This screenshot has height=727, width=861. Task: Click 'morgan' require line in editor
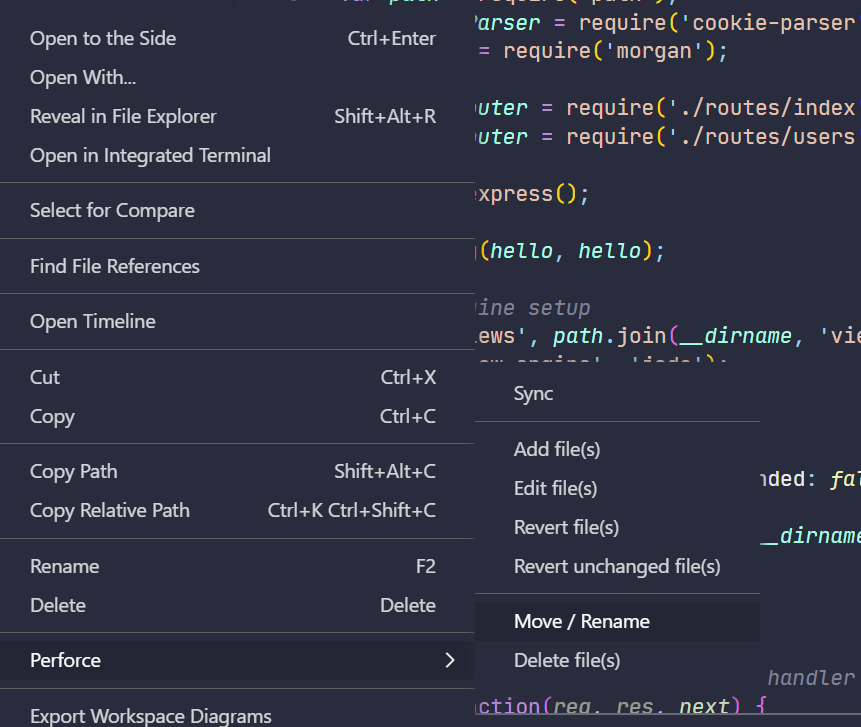pyautogui.click(x=602, y=51)
